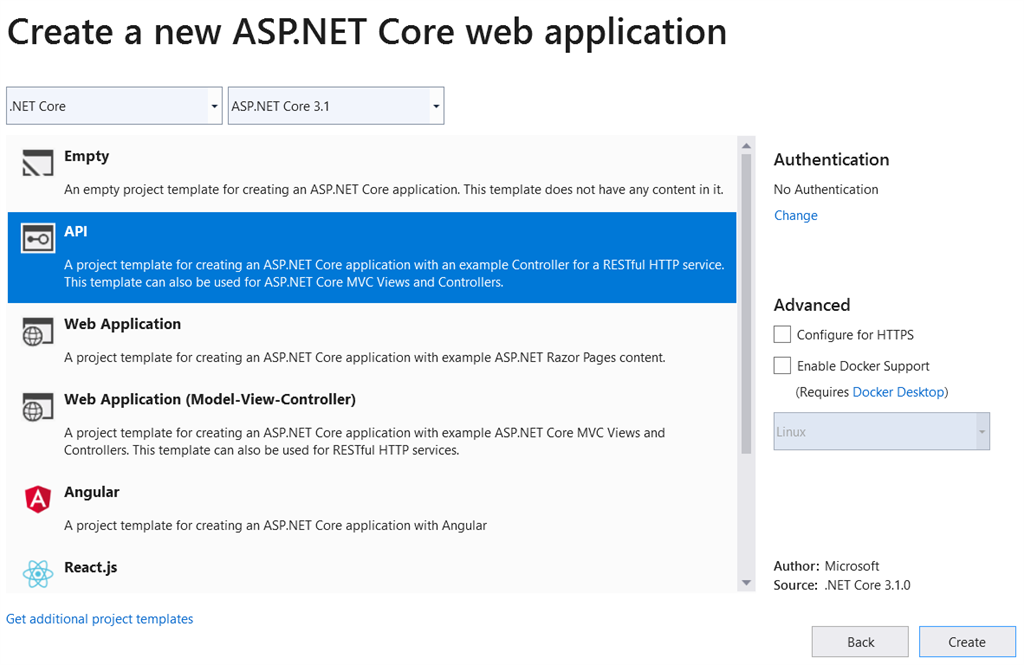The height and width of the screenshot is (665, 1024).
Task: Click the Empty template icon
Action: 38,164
